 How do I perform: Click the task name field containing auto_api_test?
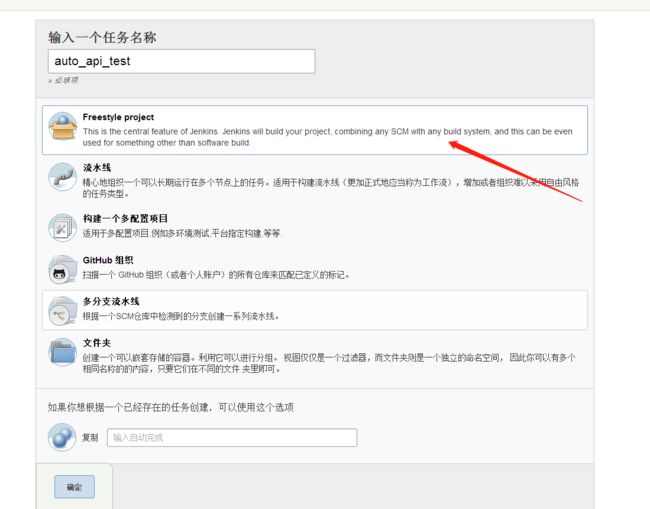[182, 61]
